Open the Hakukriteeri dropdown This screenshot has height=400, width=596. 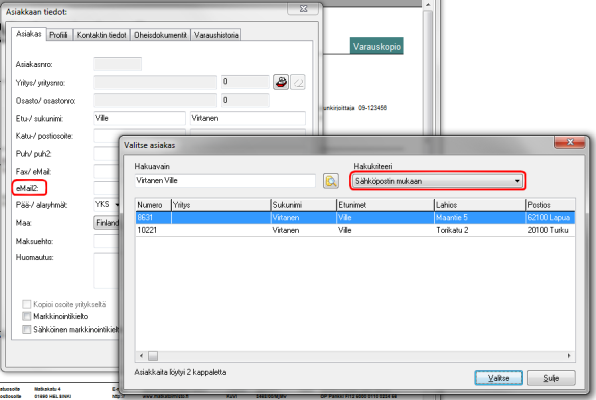(437, 181)
